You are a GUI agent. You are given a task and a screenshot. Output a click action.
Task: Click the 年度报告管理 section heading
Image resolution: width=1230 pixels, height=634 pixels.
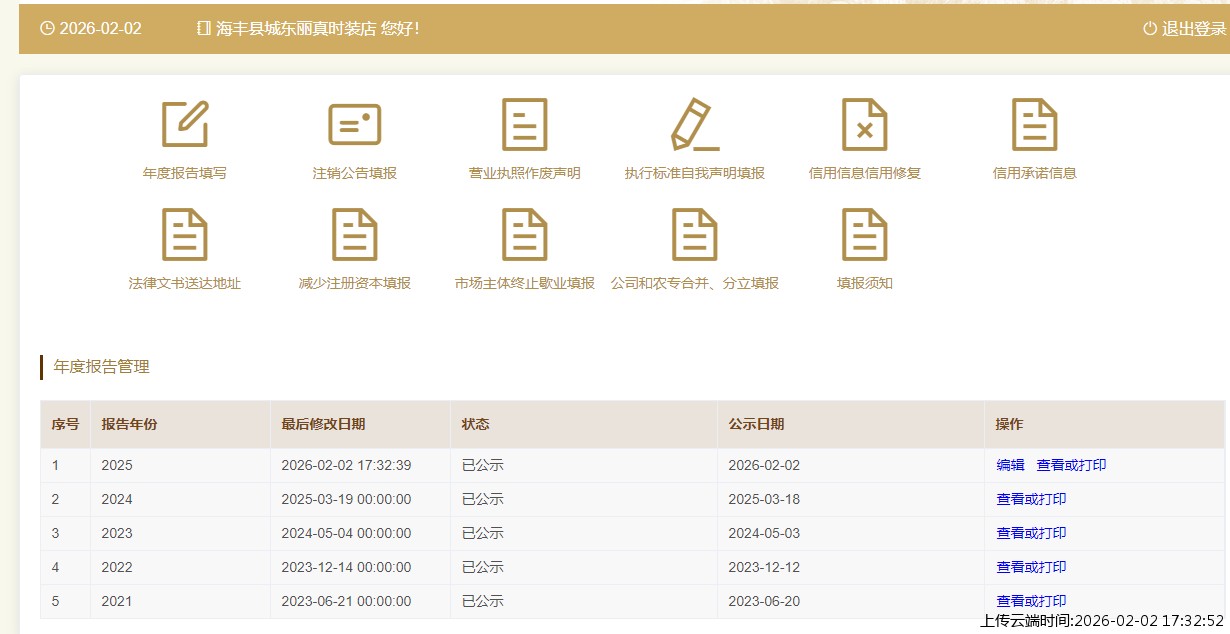click(x=101, y=367)
